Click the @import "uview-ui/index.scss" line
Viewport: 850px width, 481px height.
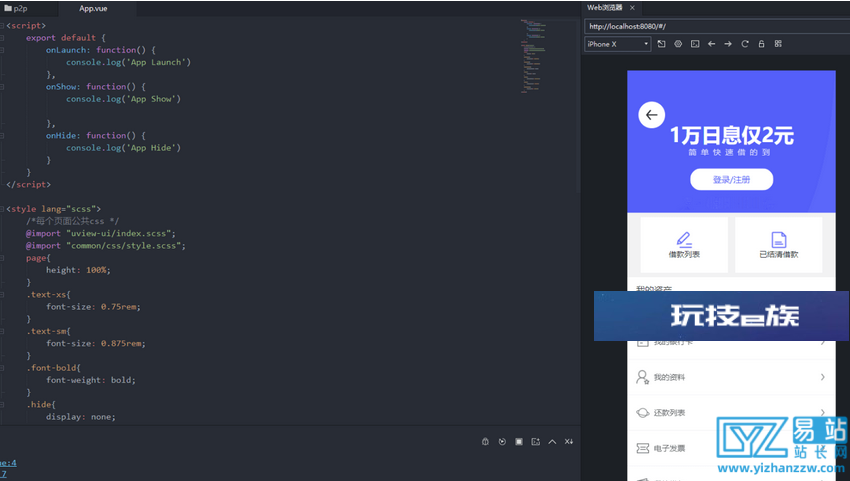pyautogui.click(x=101, y=233)
